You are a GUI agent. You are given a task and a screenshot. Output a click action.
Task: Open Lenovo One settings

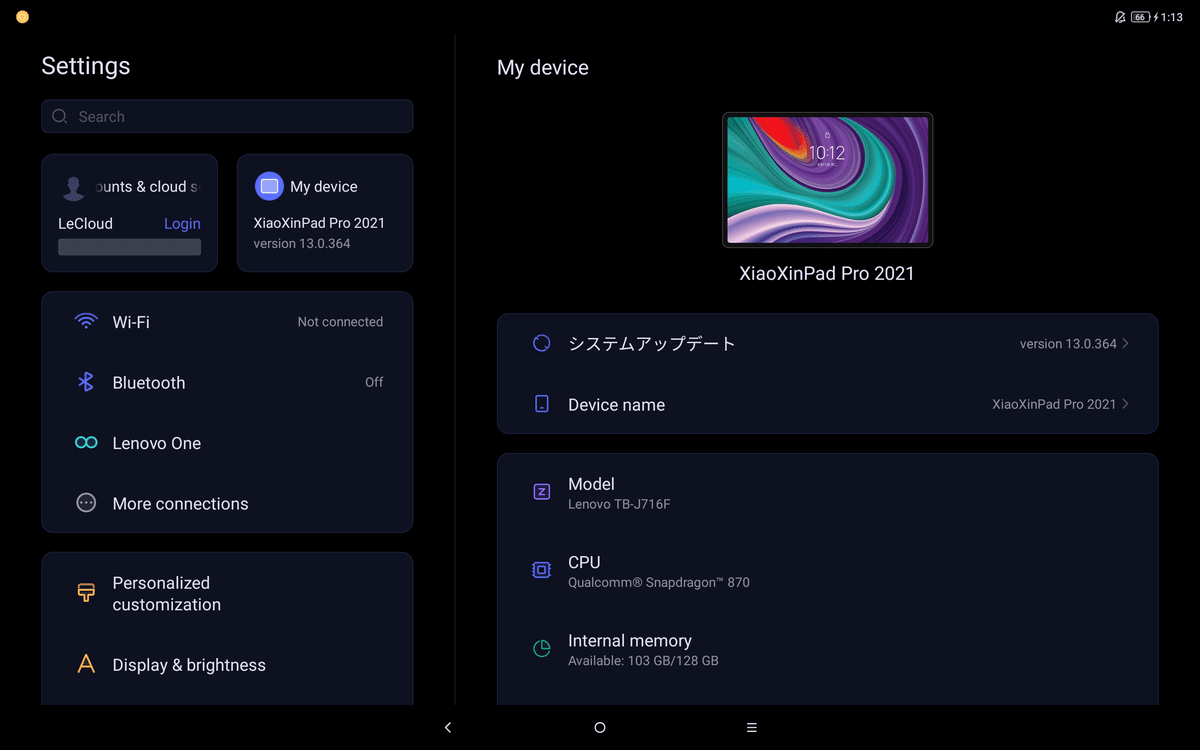[x=227, y=443]
